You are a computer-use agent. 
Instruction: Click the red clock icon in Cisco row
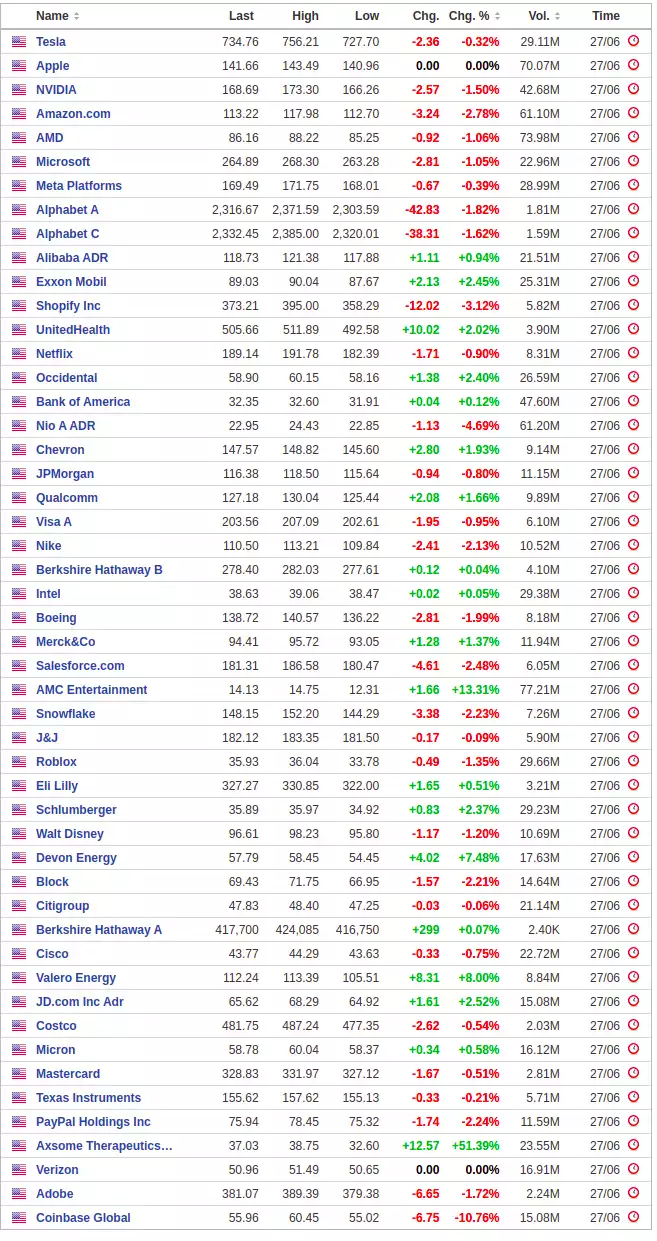[x=633, y=953]
